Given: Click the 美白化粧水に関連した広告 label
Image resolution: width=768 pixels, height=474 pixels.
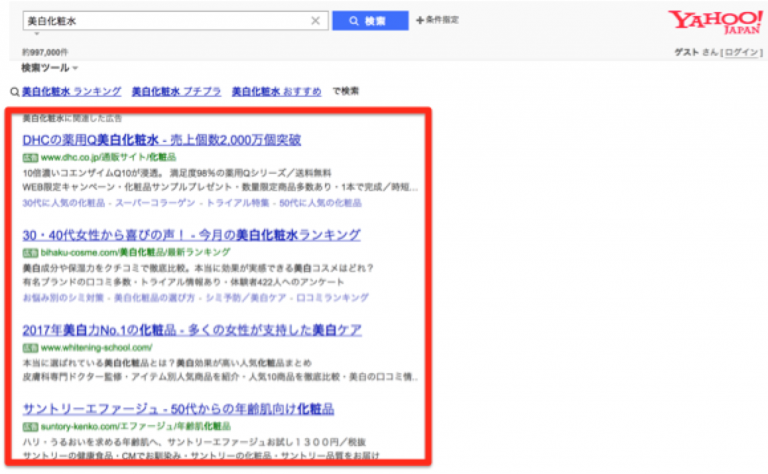Looking at the screenshot, I should 72,118.
